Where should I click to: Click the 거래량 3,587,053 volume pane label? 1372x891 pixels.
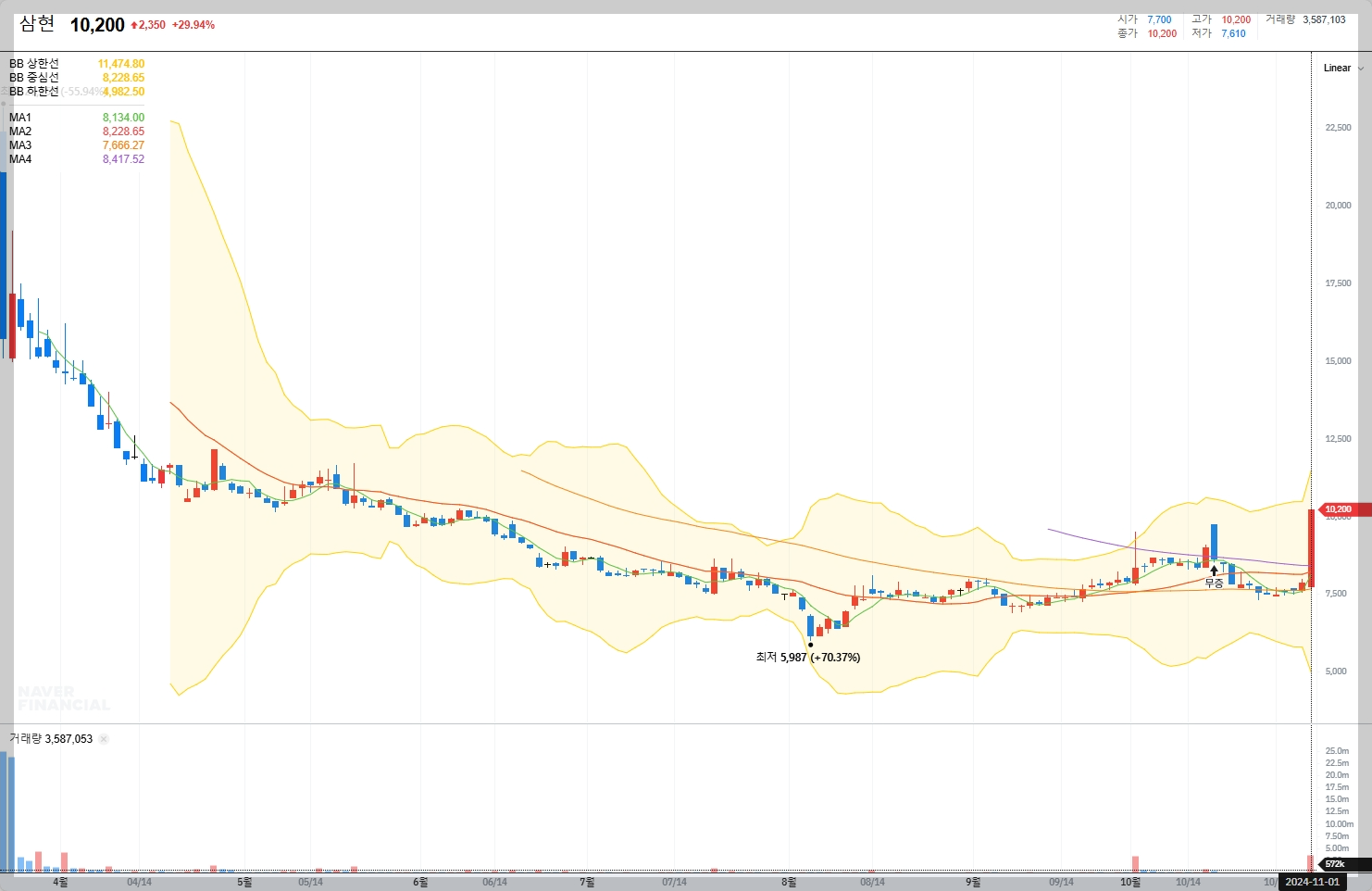coord(51,739)
